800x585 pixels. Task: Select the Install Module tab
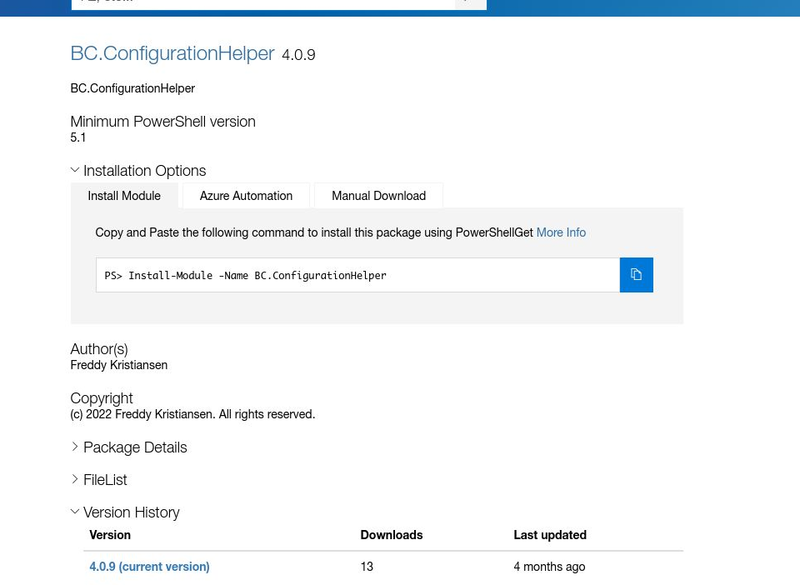pyautogui.click(x=124, y=196)
